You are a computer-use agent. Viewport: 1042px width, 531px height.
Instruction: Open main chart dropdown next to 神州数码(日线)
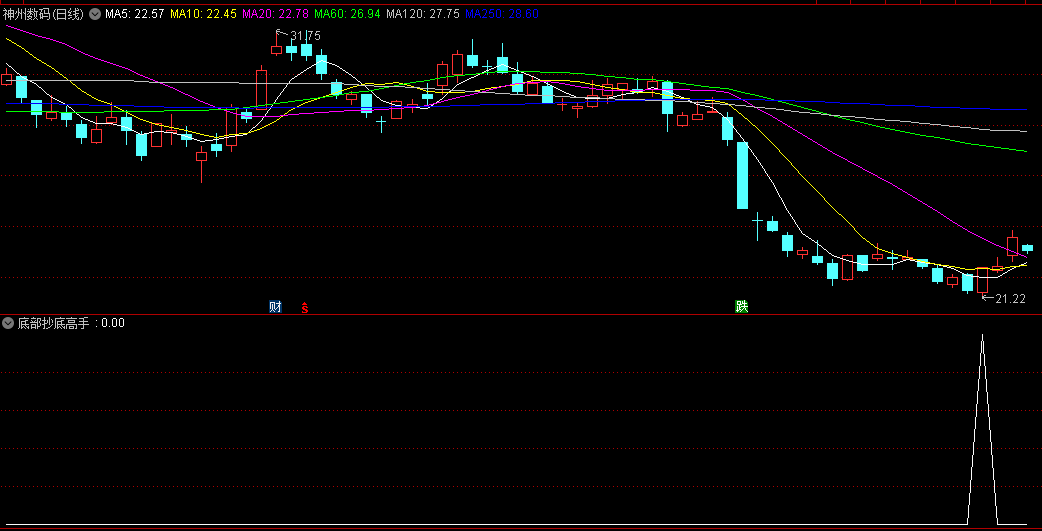point(95,14)
